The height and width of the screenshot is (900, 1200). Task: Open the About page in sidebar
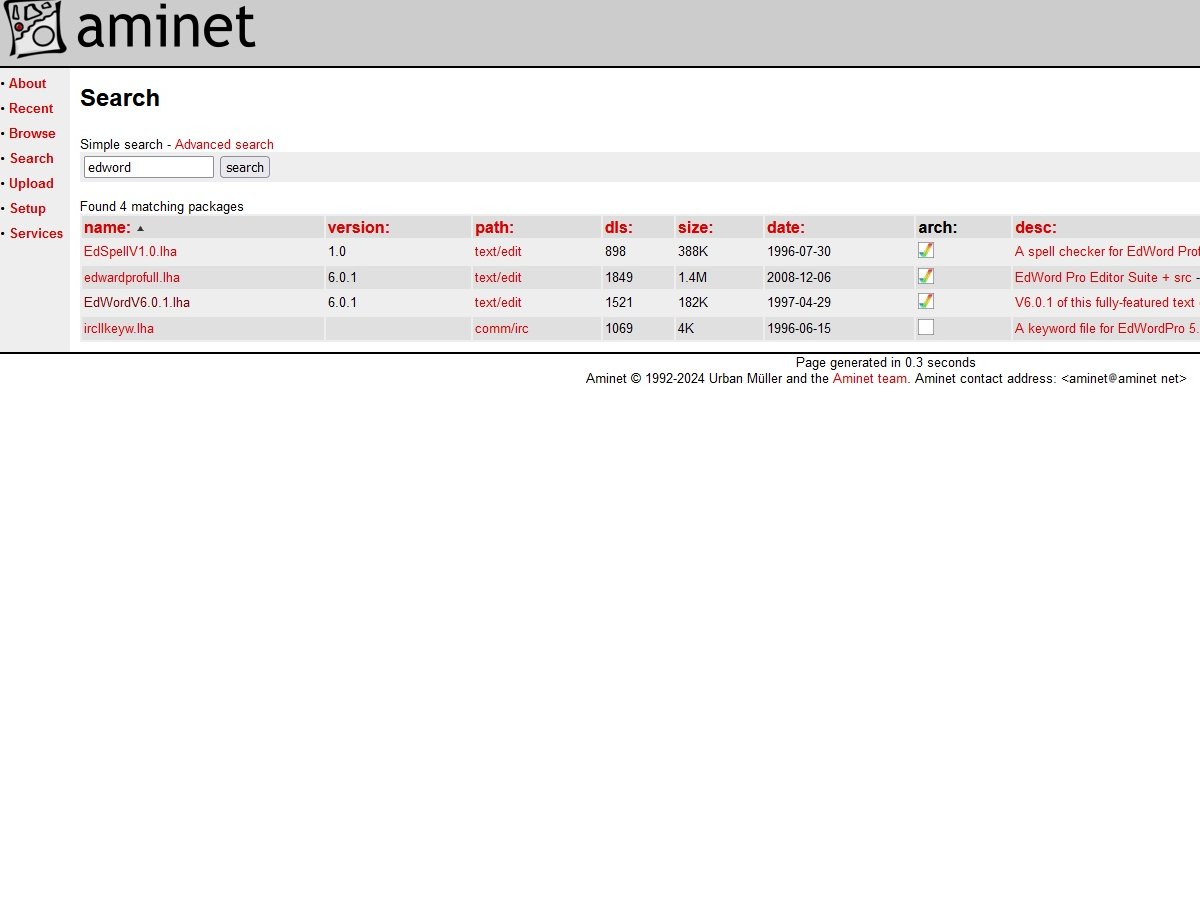pos(28,84)
